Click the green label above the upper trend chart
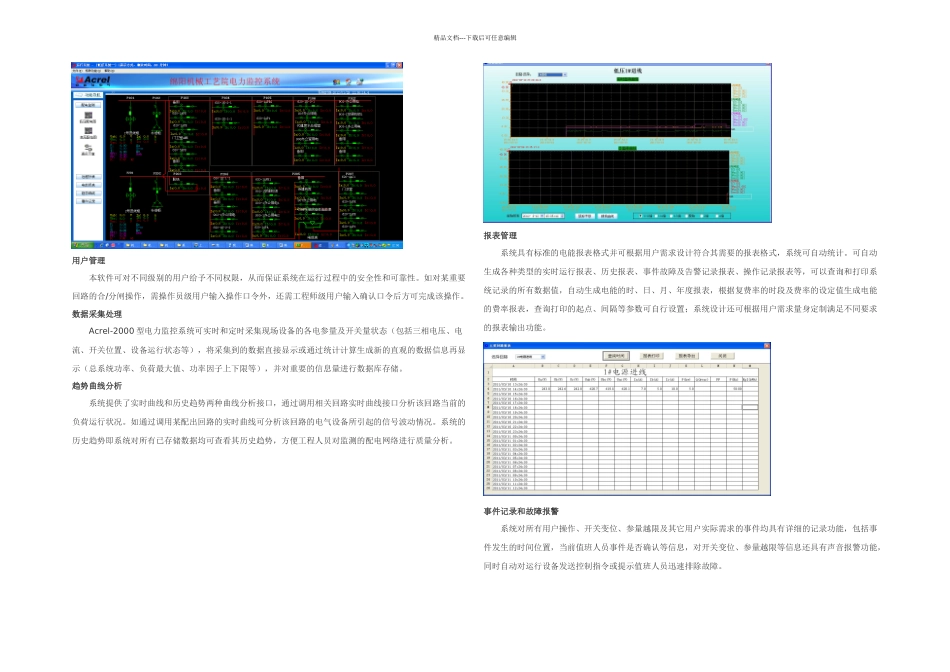Image resolution: width=950 pixels, height=672 pixels. (628, 79)
